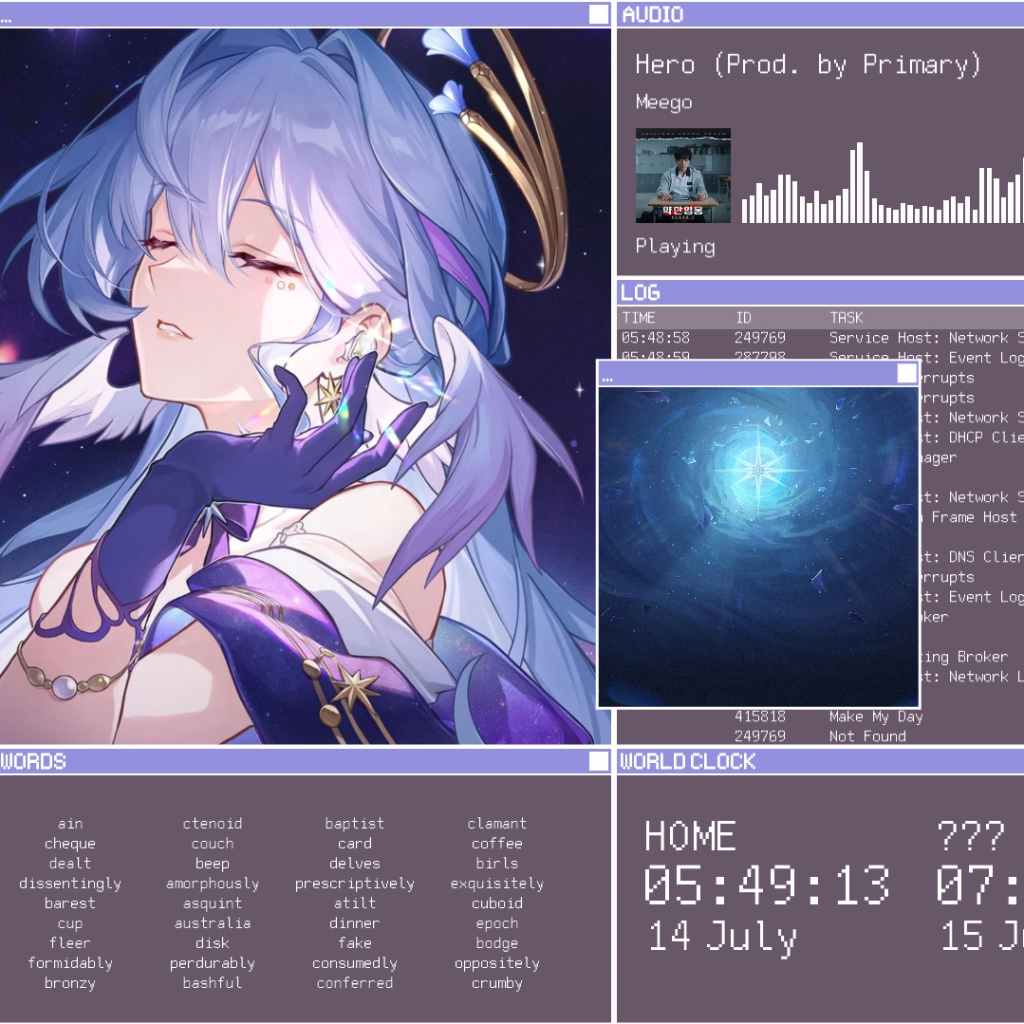The image size is (1024, 1024).
Task: Click the word bashful
Action: pyautogui.click(x=212, y=984)
